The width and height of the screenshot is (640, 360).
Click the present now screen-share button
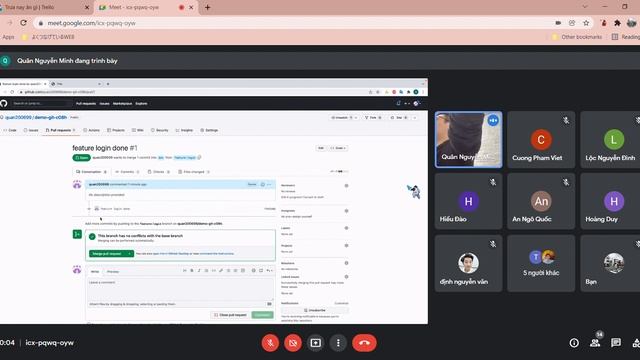click(316, 343)
